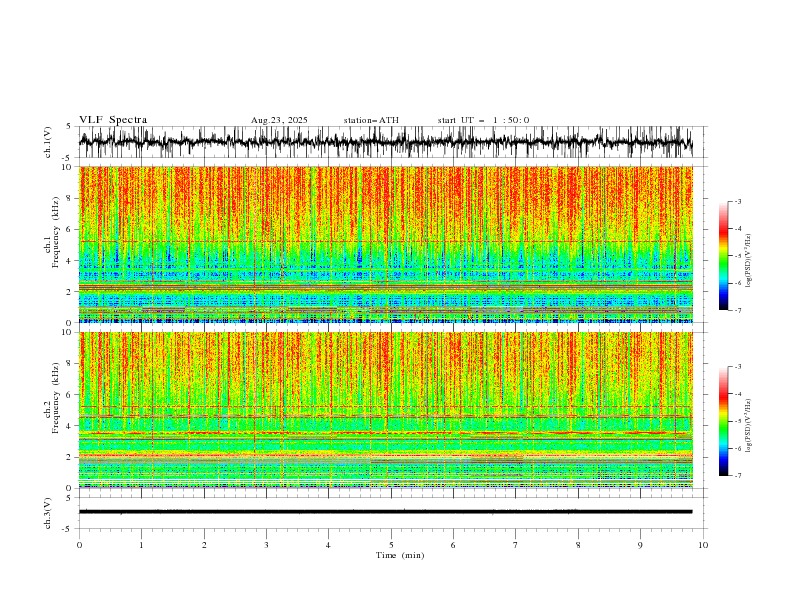Click the lower colorbar's log(PSD) label
792x612 pixels.
pos(748,426)
